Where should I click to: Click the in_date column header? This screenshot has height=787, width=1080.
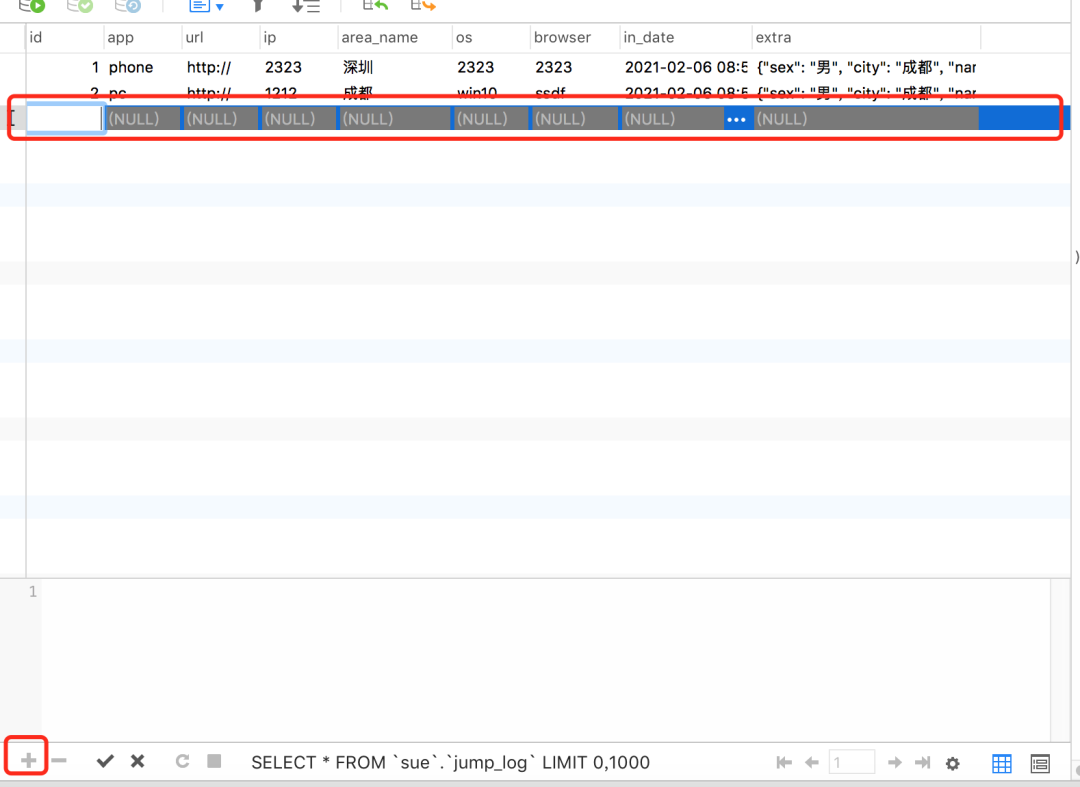tap(686, 38)
